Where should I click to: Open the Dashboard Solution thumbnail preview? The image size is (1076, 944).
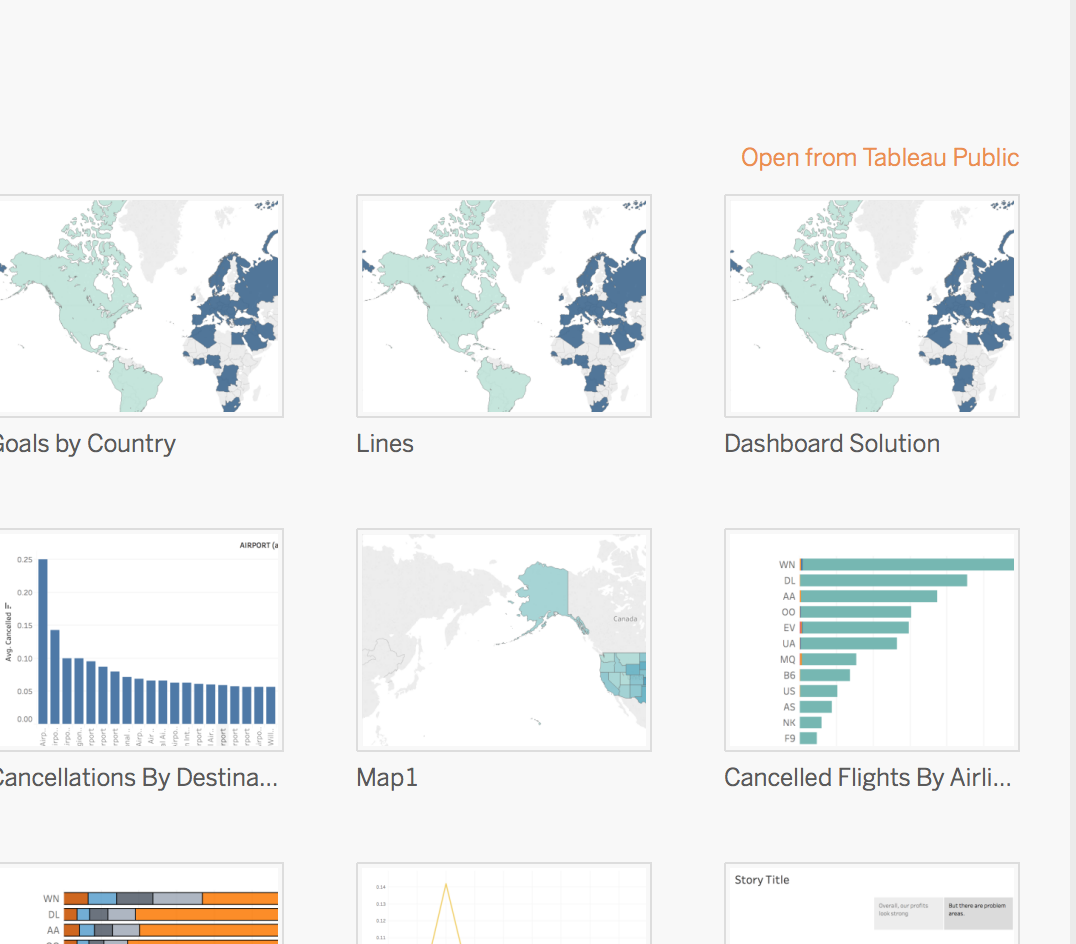871,306
